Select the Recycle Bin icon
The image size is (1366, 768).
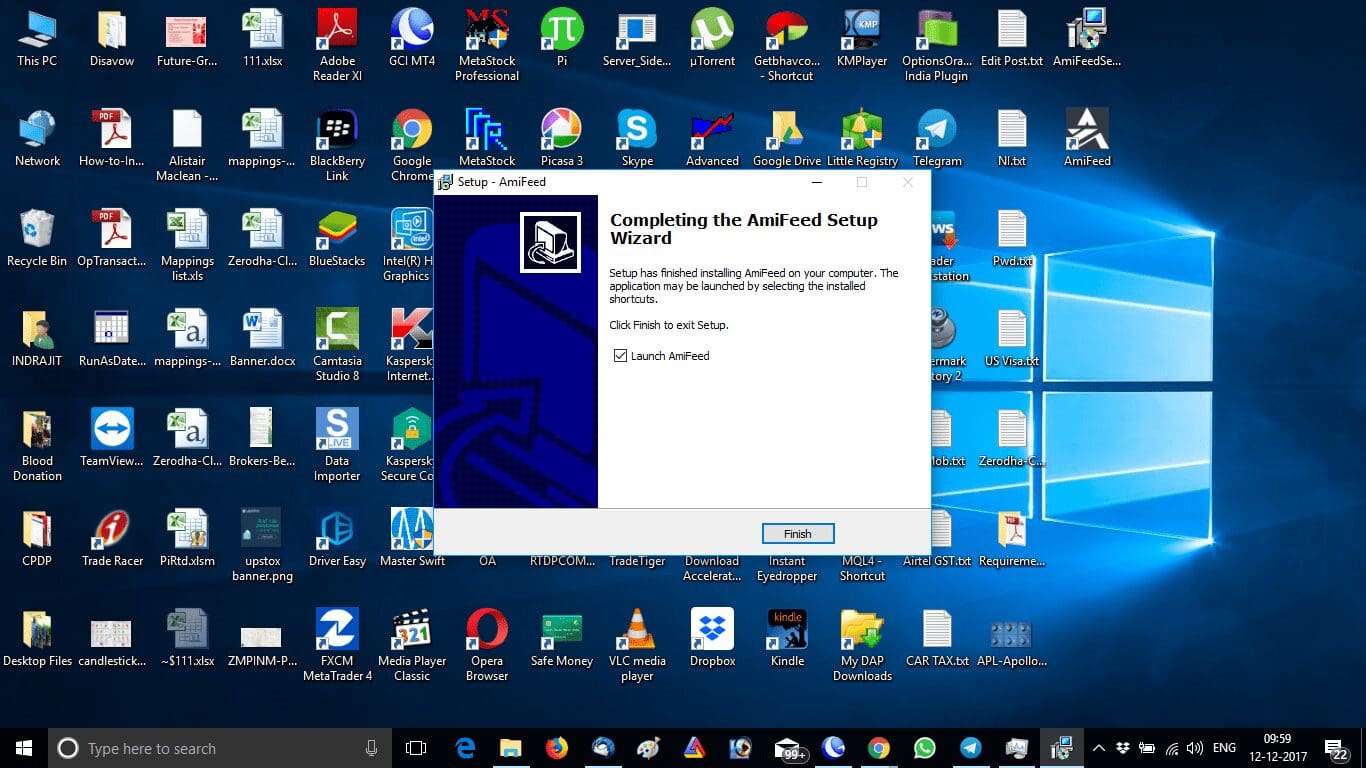(37, 238)
